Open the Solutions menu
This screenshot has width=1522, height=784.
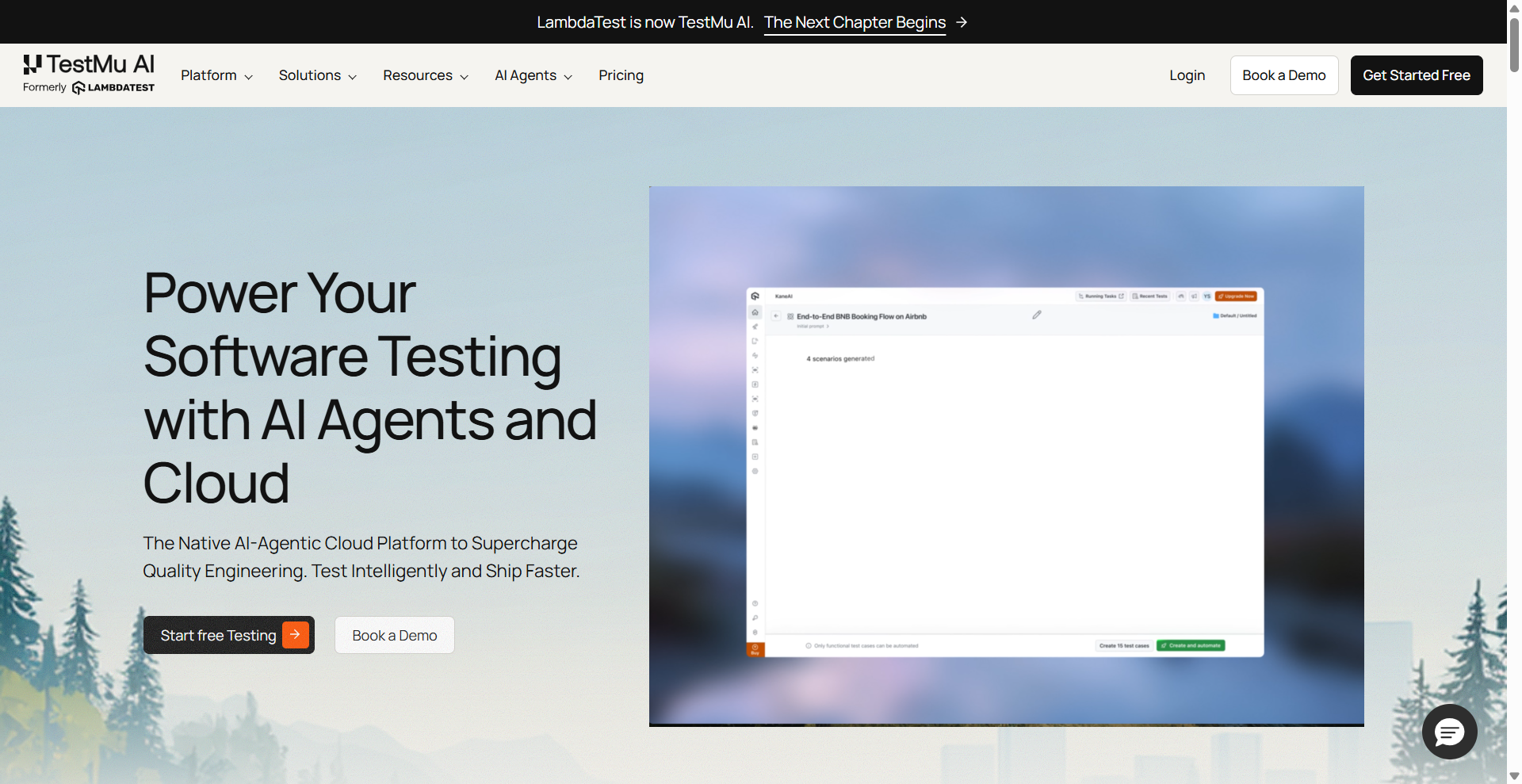tap(317, 75)
